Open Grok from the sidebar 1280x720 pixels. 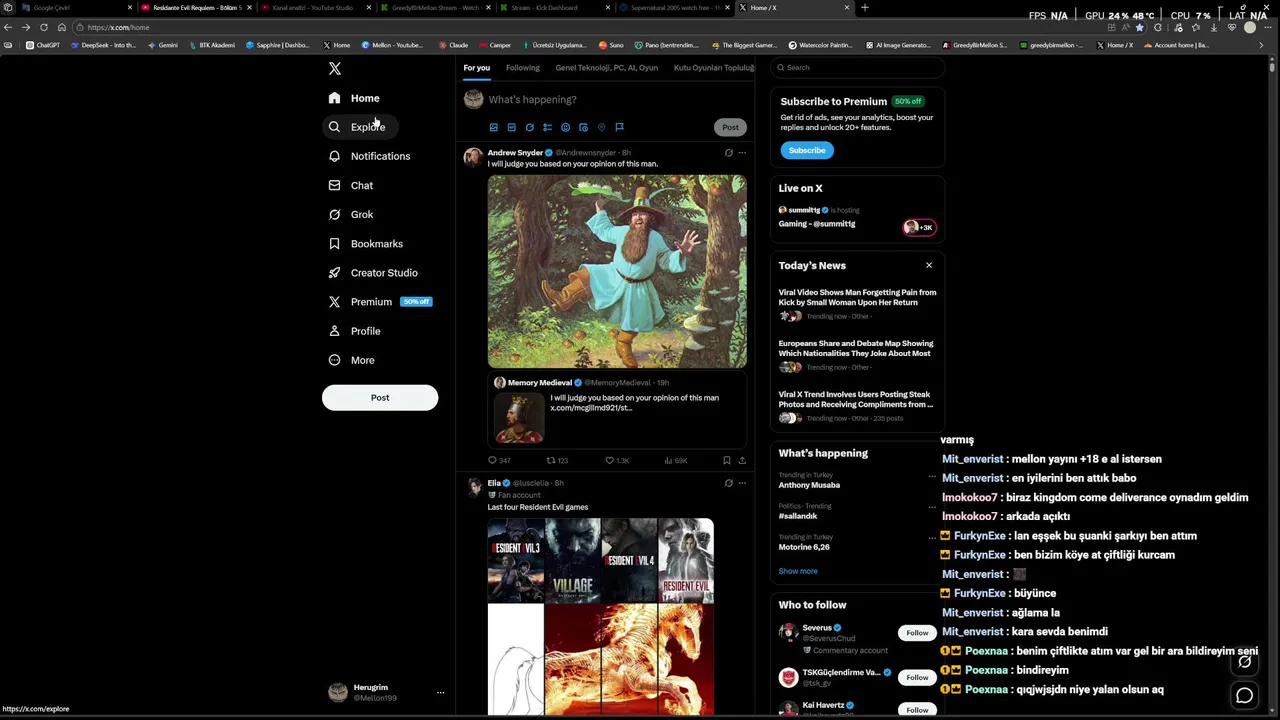pos(351,214)
